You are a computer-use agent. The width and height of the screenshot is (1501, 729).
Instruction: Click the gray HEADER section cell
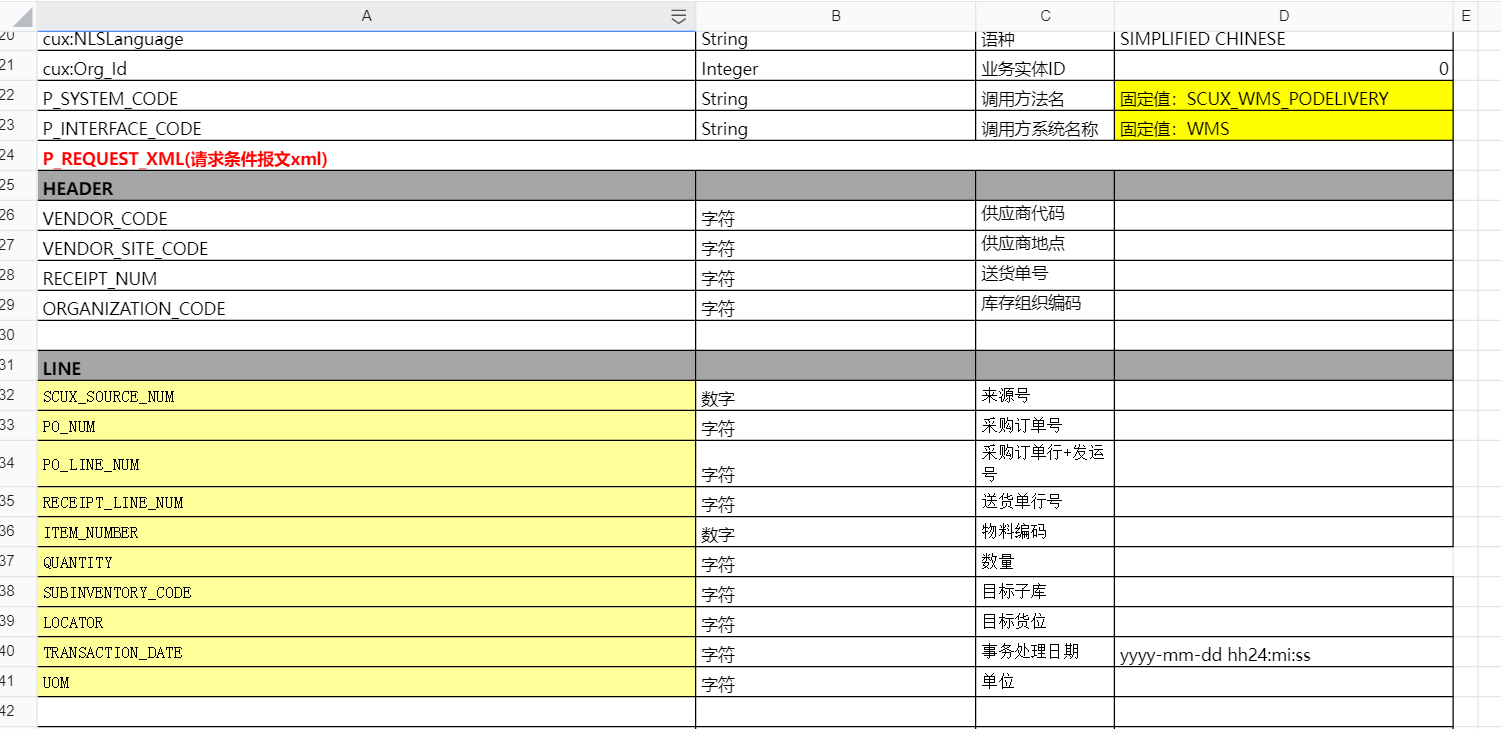[x=366, y=186]
